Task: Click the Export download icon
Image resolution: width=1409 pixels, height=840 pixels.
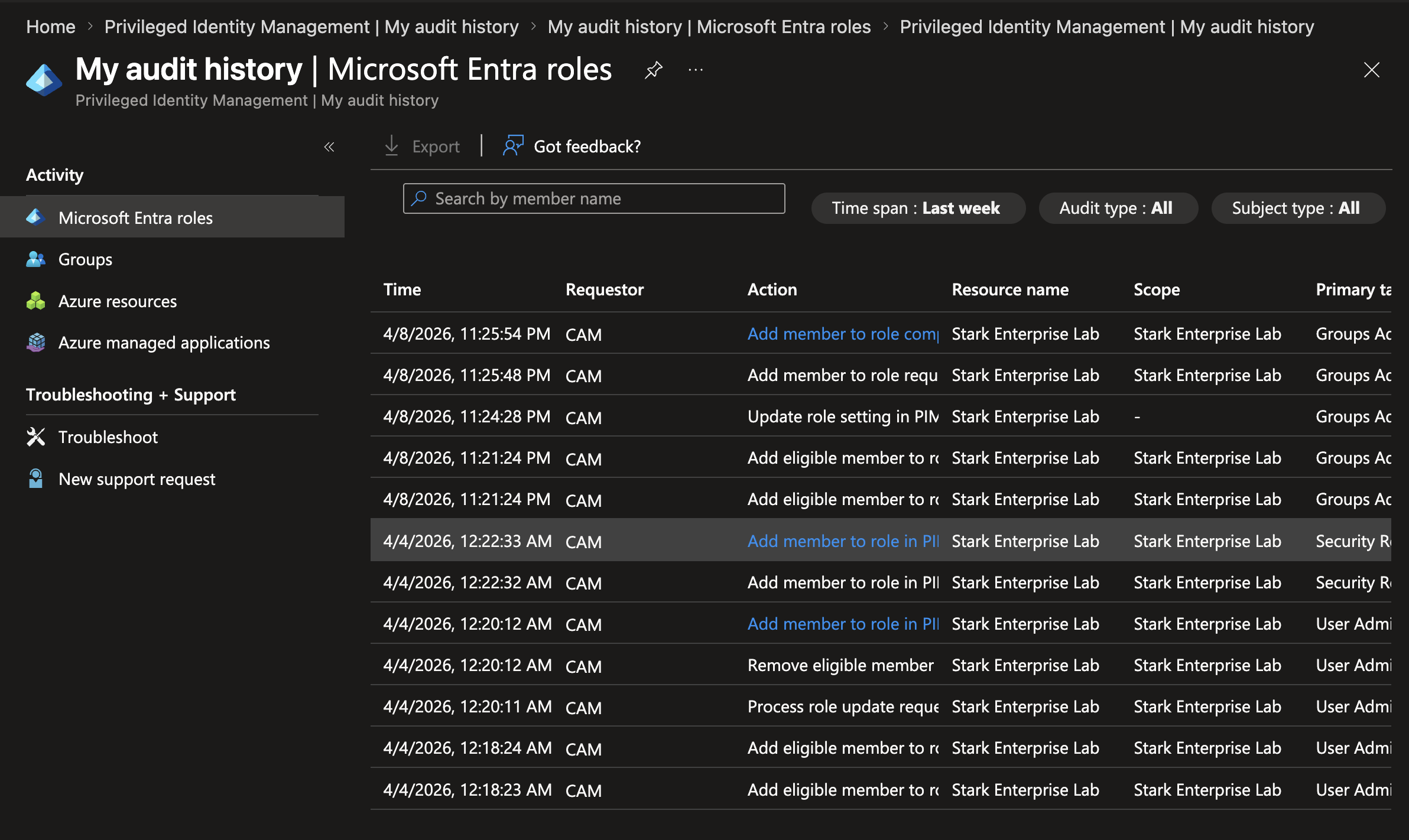Action: 391,146
